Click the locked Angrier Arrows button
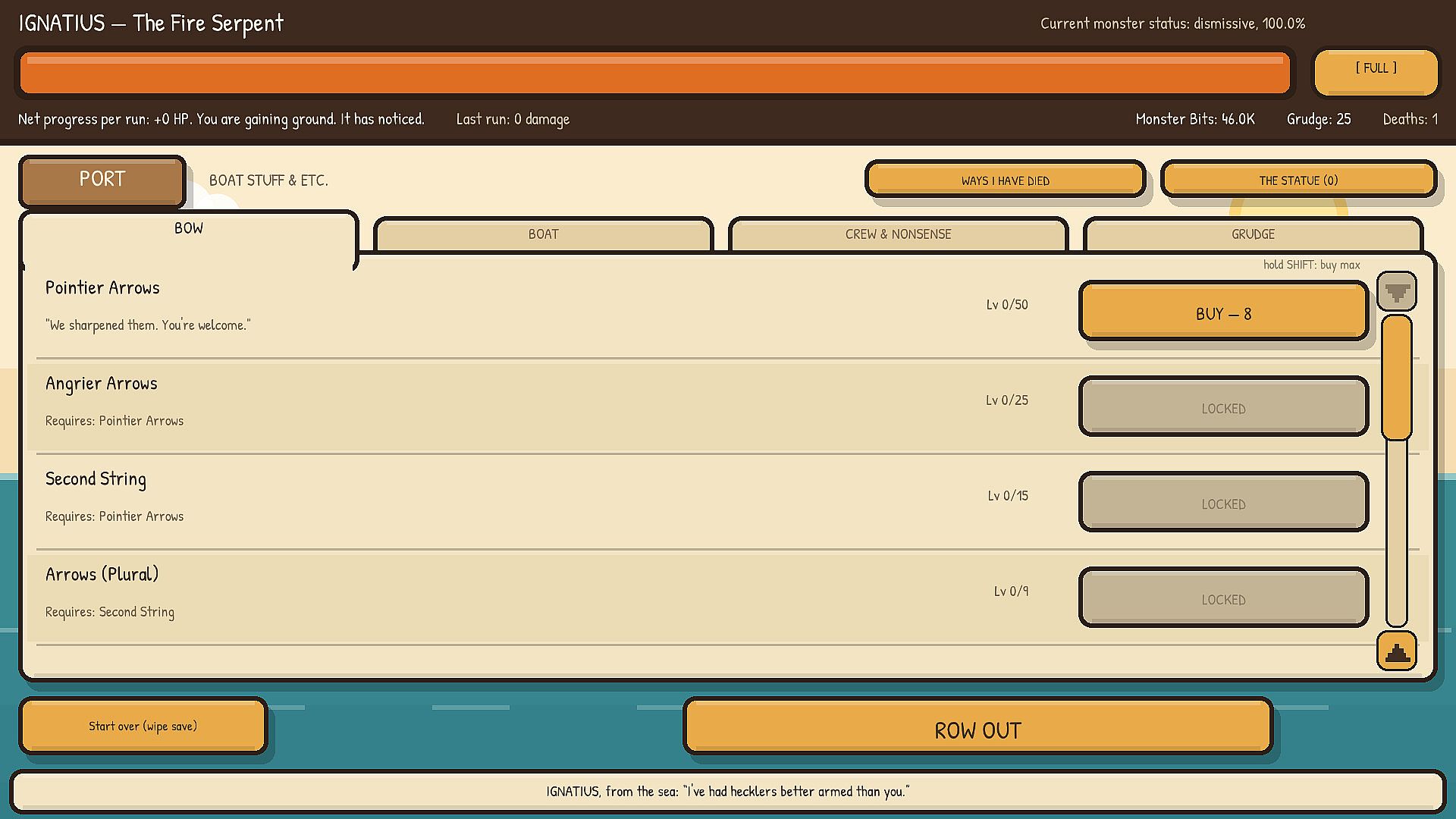1456x819 pixels. pos(1223,406)
